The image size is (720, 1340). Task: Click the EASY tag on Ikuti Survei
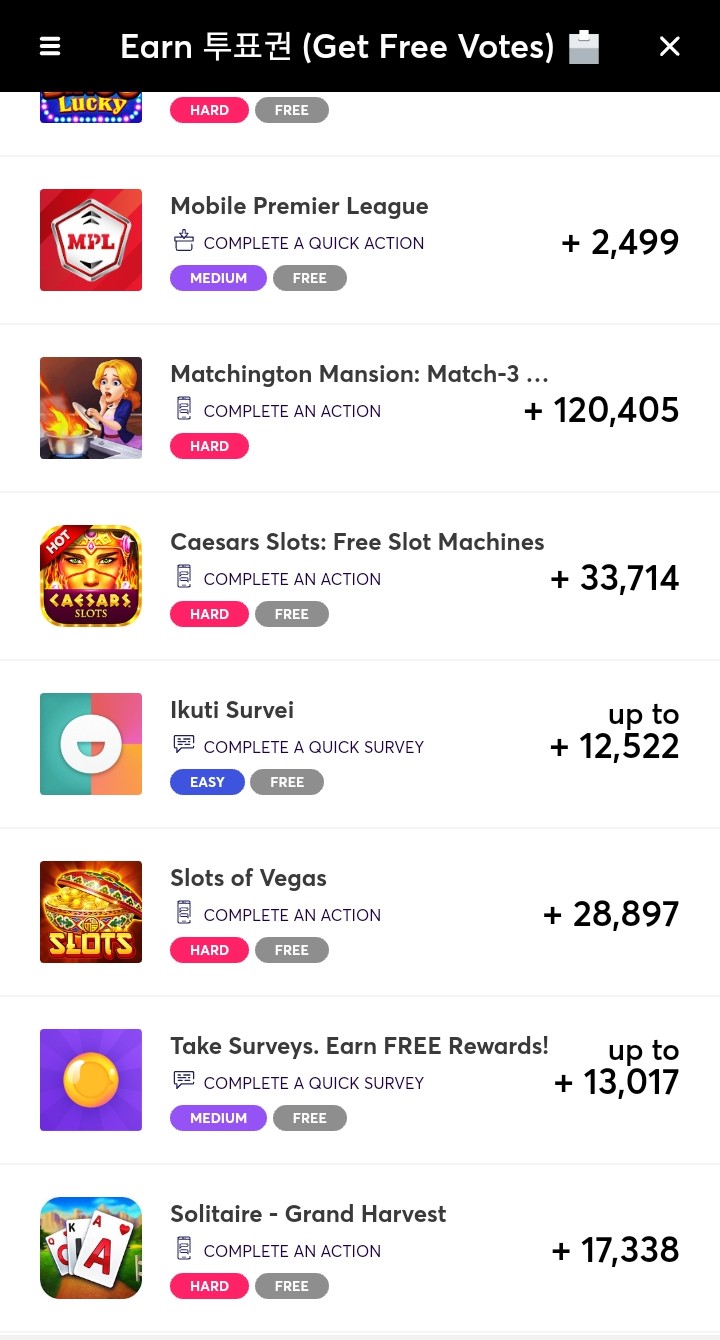[207, 782]
